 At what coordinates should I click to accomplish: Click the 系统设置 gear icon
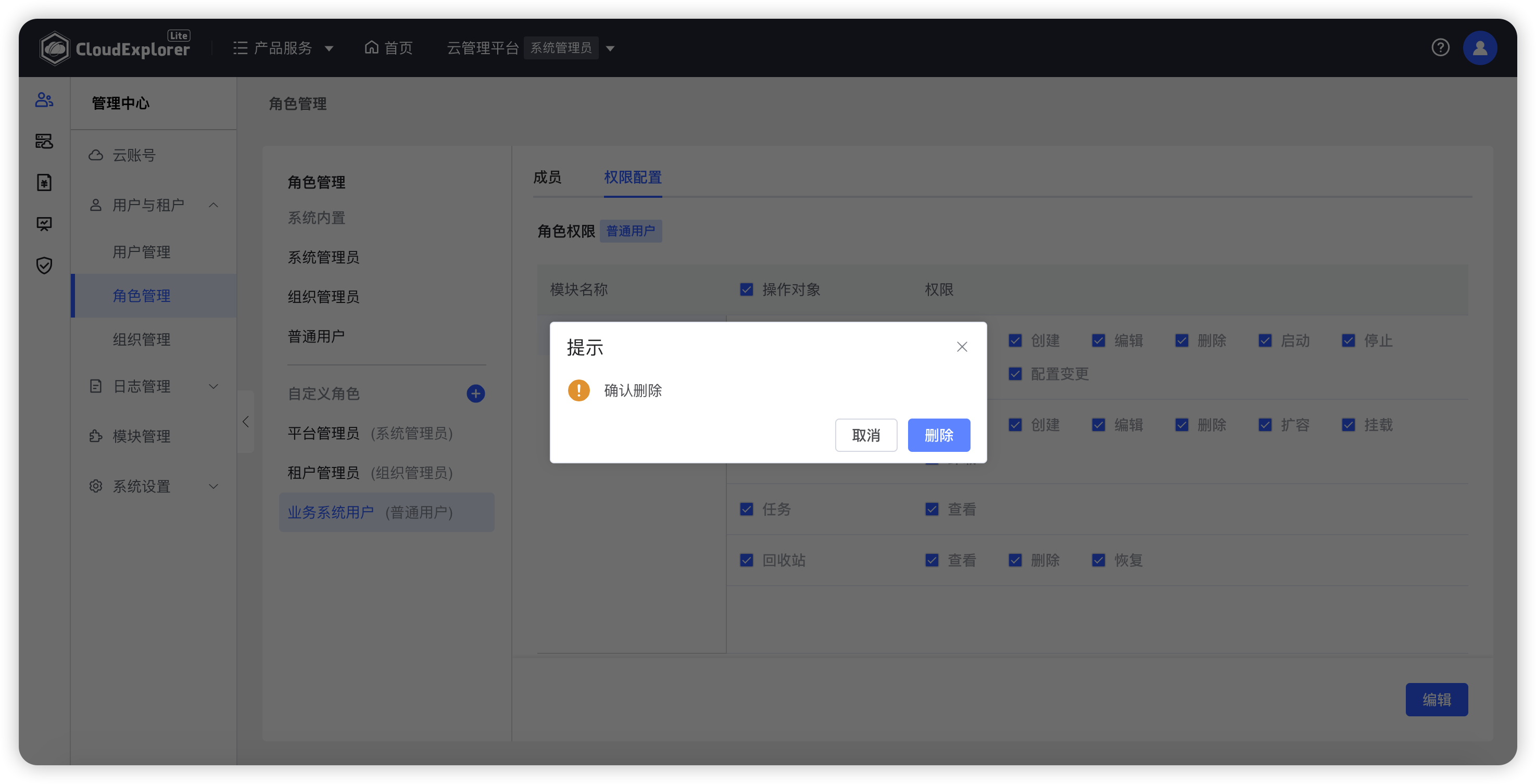[x=95, y=486]
